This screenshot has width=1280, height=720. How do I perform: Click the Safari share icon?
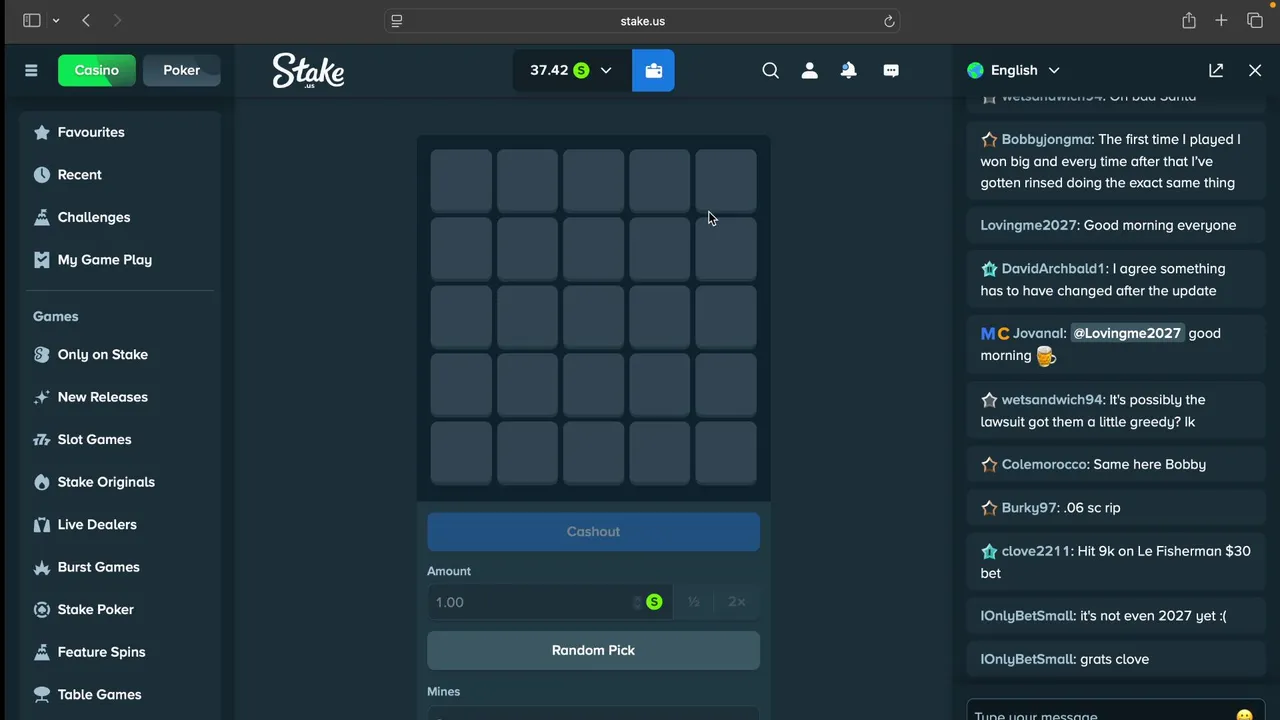click(x=1188, y=20)
